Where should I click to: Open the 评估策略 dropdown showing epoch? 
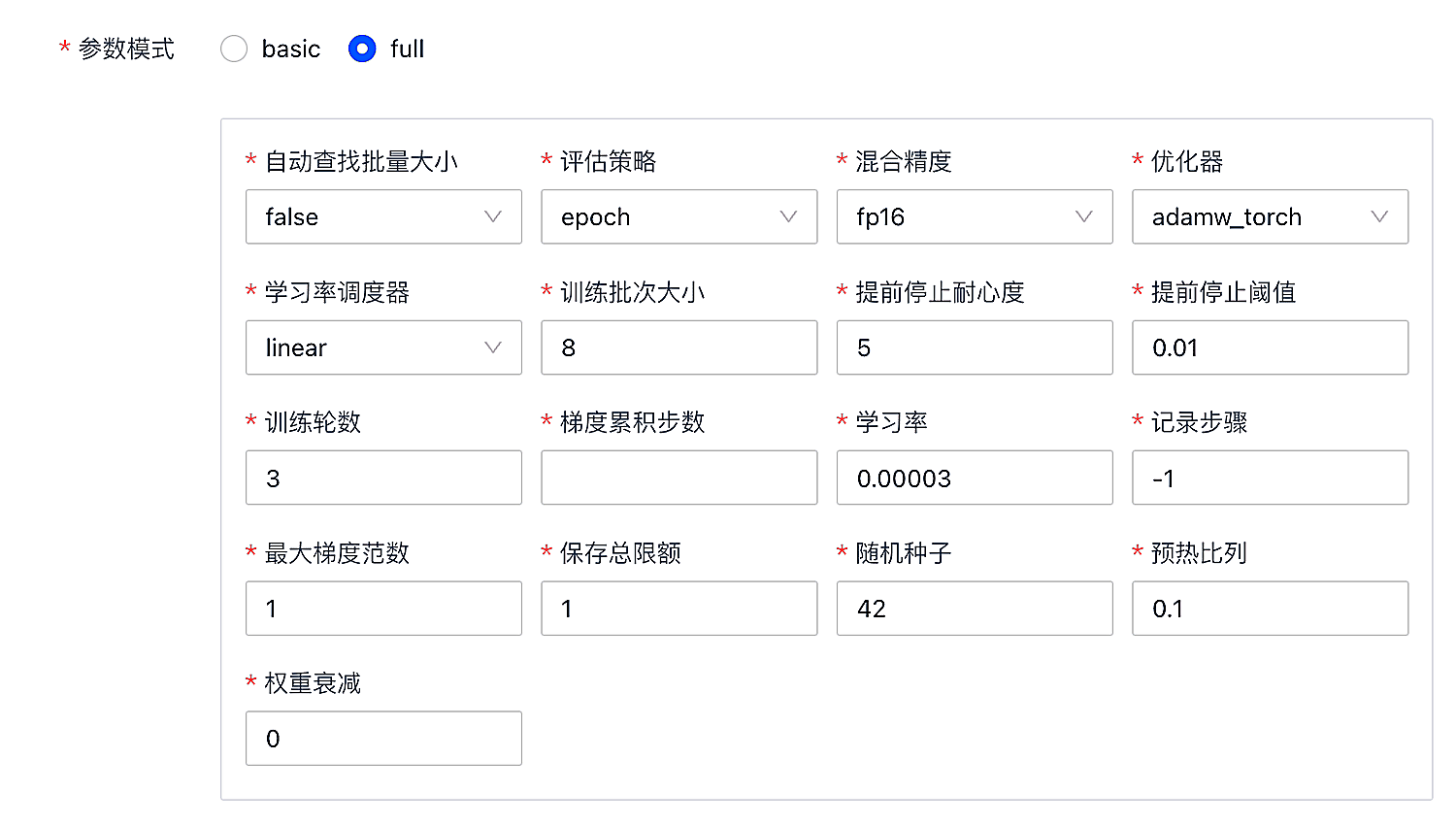[679, 216]
